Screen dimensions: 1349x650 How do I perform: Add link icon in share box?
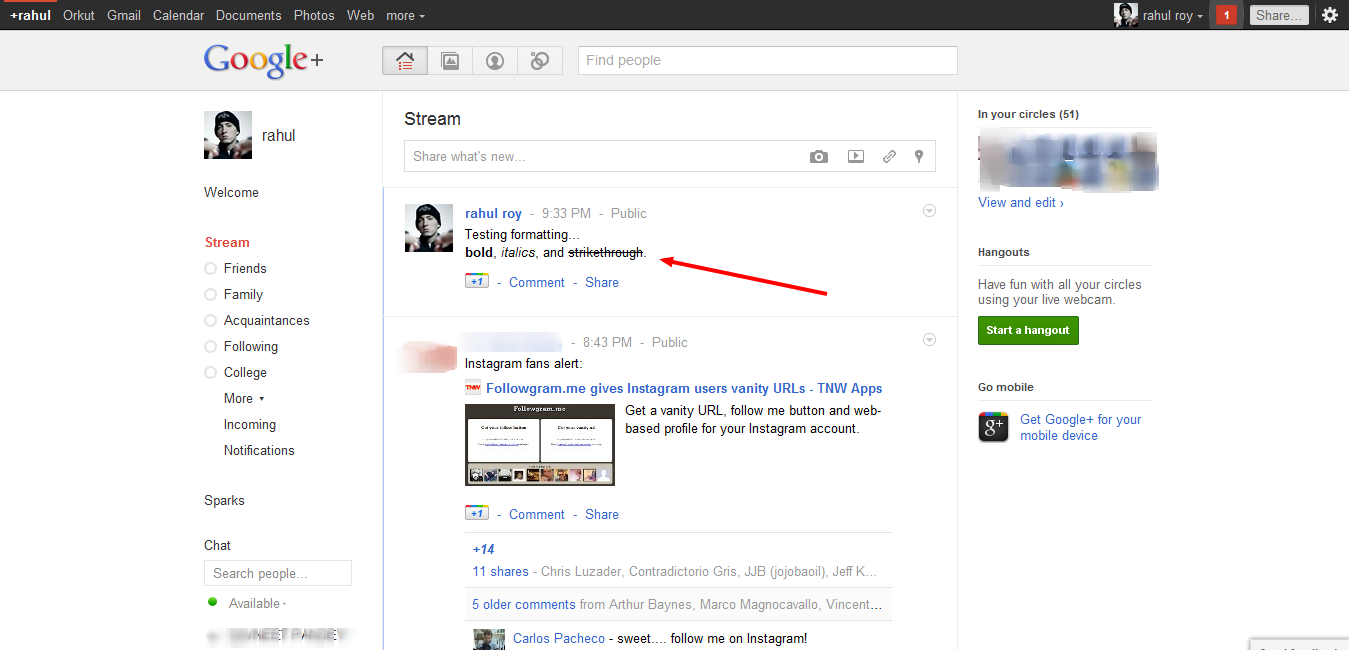889,156
